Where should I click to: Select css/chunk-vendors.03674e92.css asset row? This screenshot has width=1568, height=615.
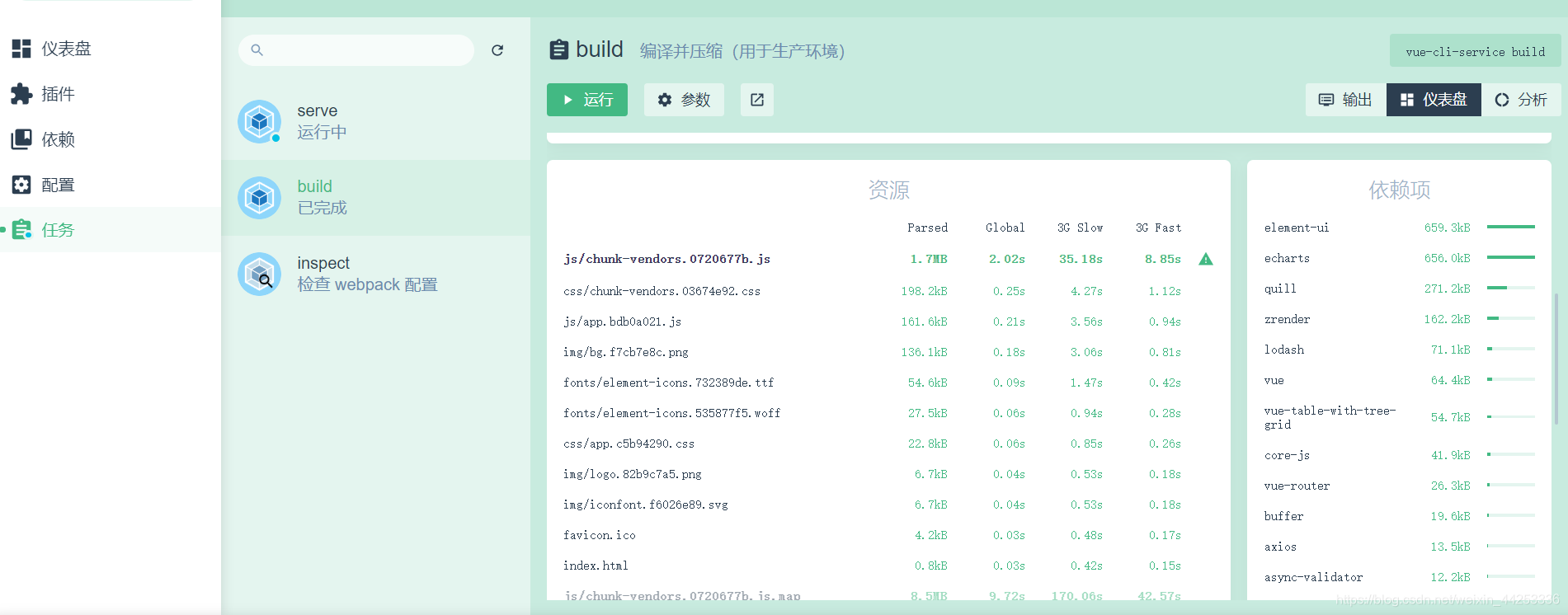[x=888, y=291]
